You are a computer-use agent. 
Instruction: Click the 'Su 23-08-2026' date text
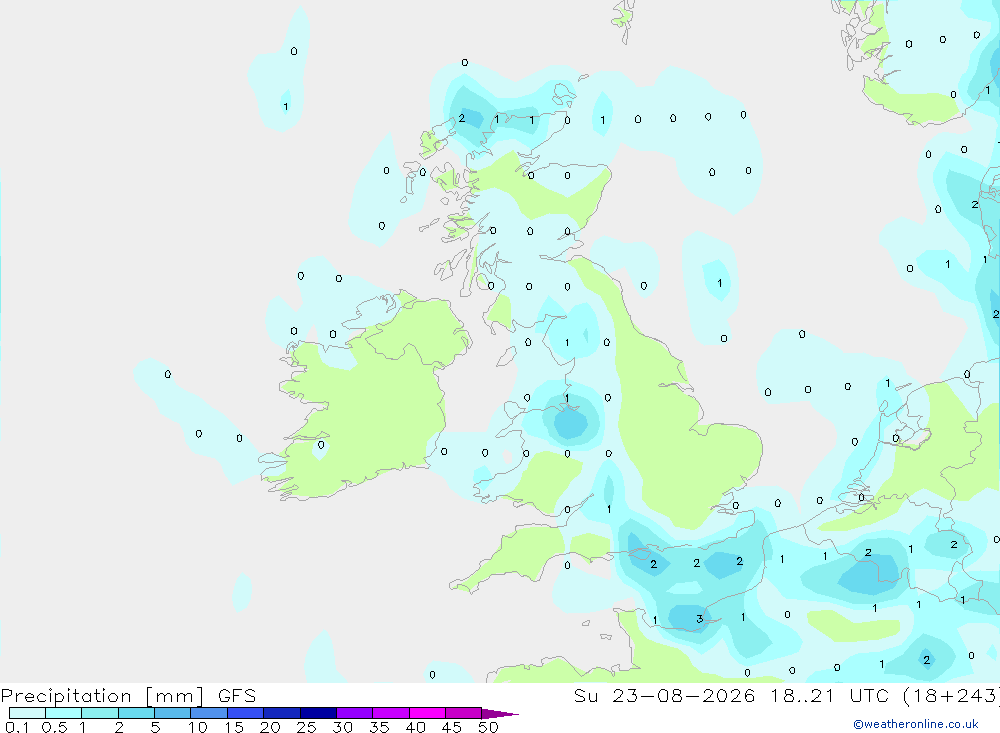(x=664, y=696)
